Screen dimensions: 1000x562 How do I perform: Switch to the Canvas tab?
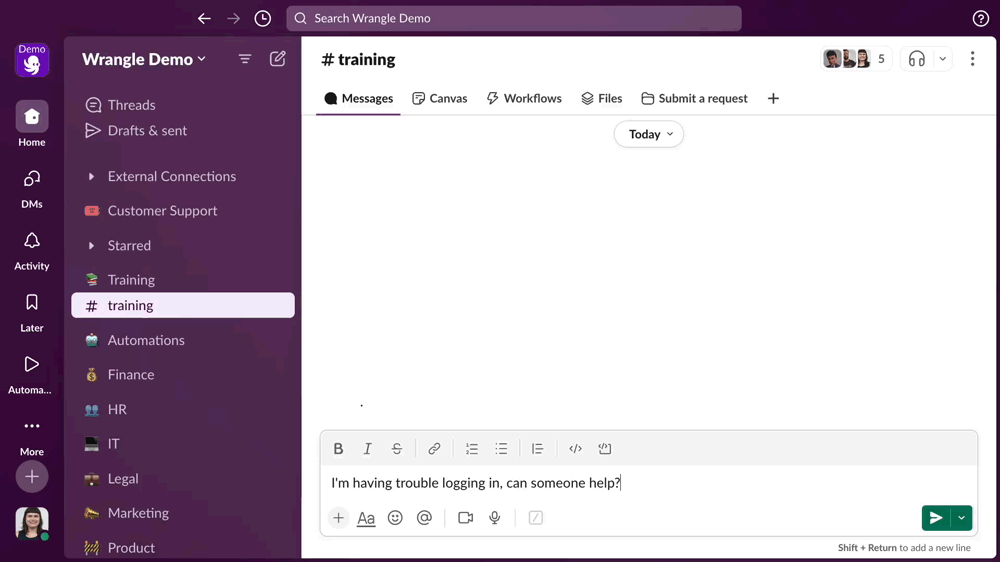pyautogui.click(x=440, y=98)
